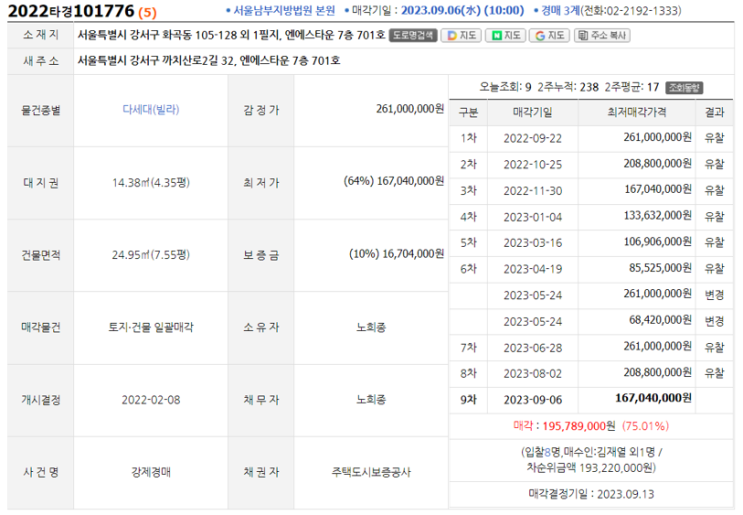Copy address with 주소 복사 button
The width and height of the screenshot is (743, 515).
602,36
